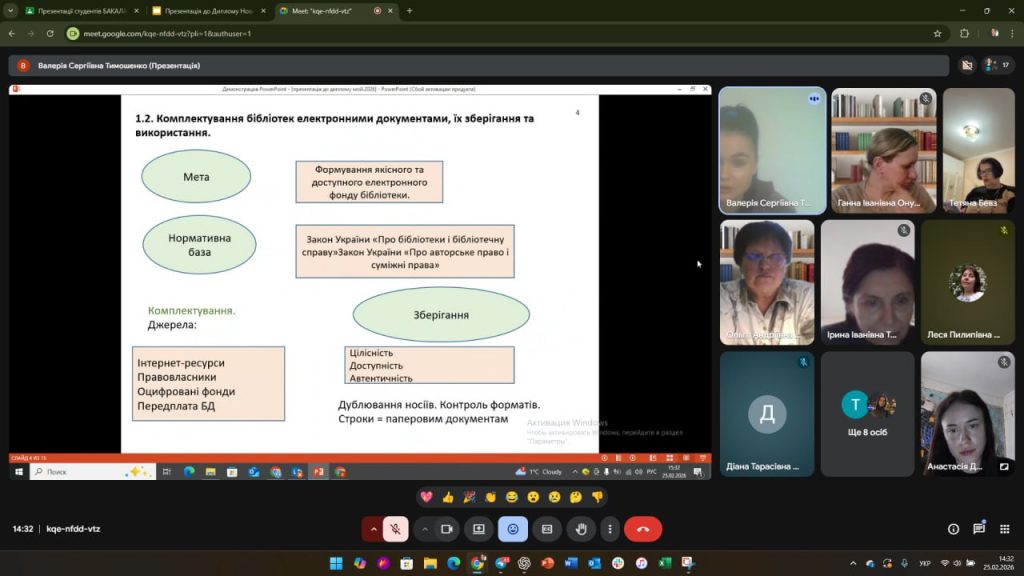Image resolution: width=1024 pixels, height=576 pixels.
Task: Bookmark this page with the star icon
Action: 937,33
